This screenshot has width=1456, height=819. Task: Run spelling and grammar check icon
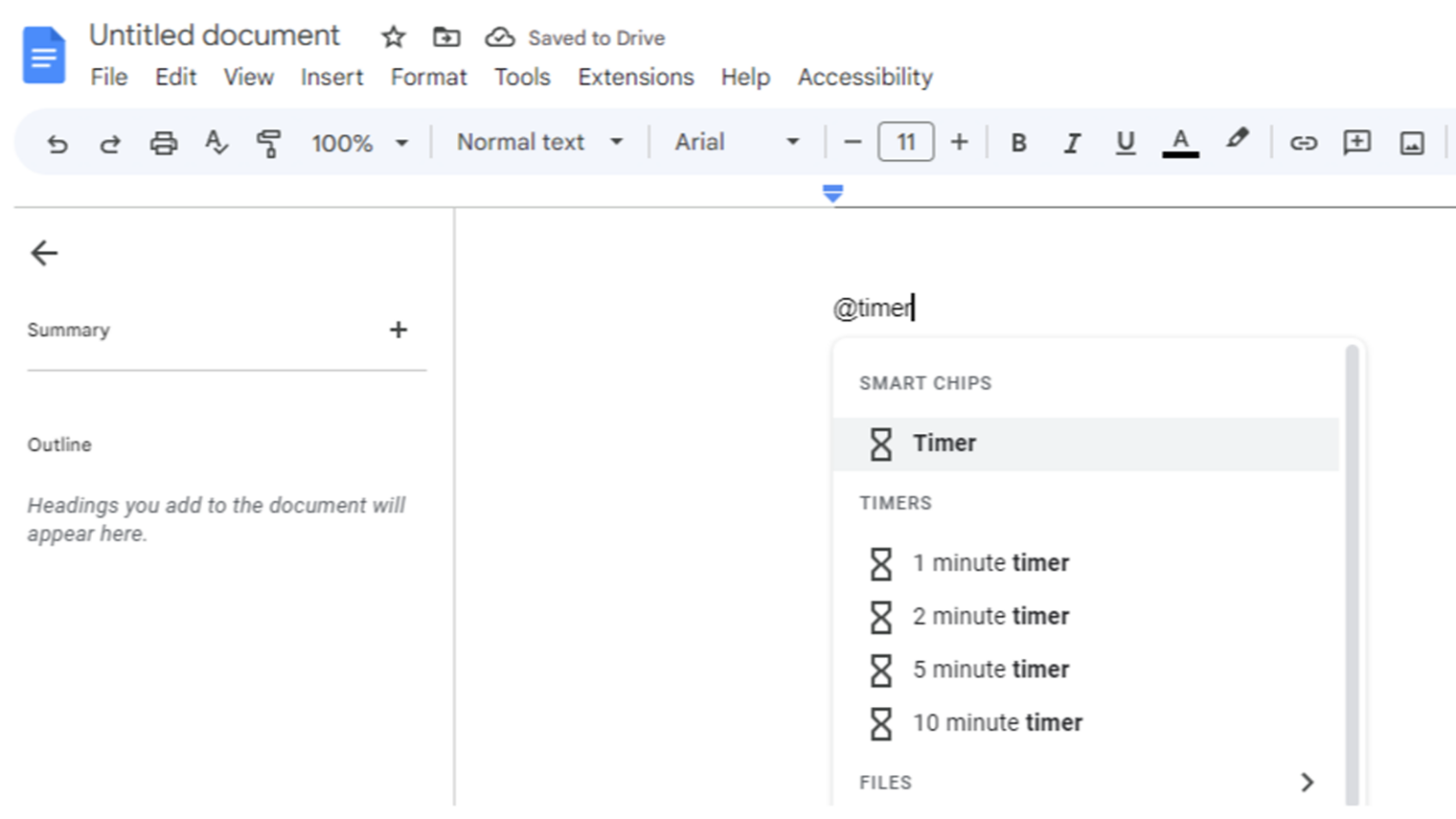[216, 143]
